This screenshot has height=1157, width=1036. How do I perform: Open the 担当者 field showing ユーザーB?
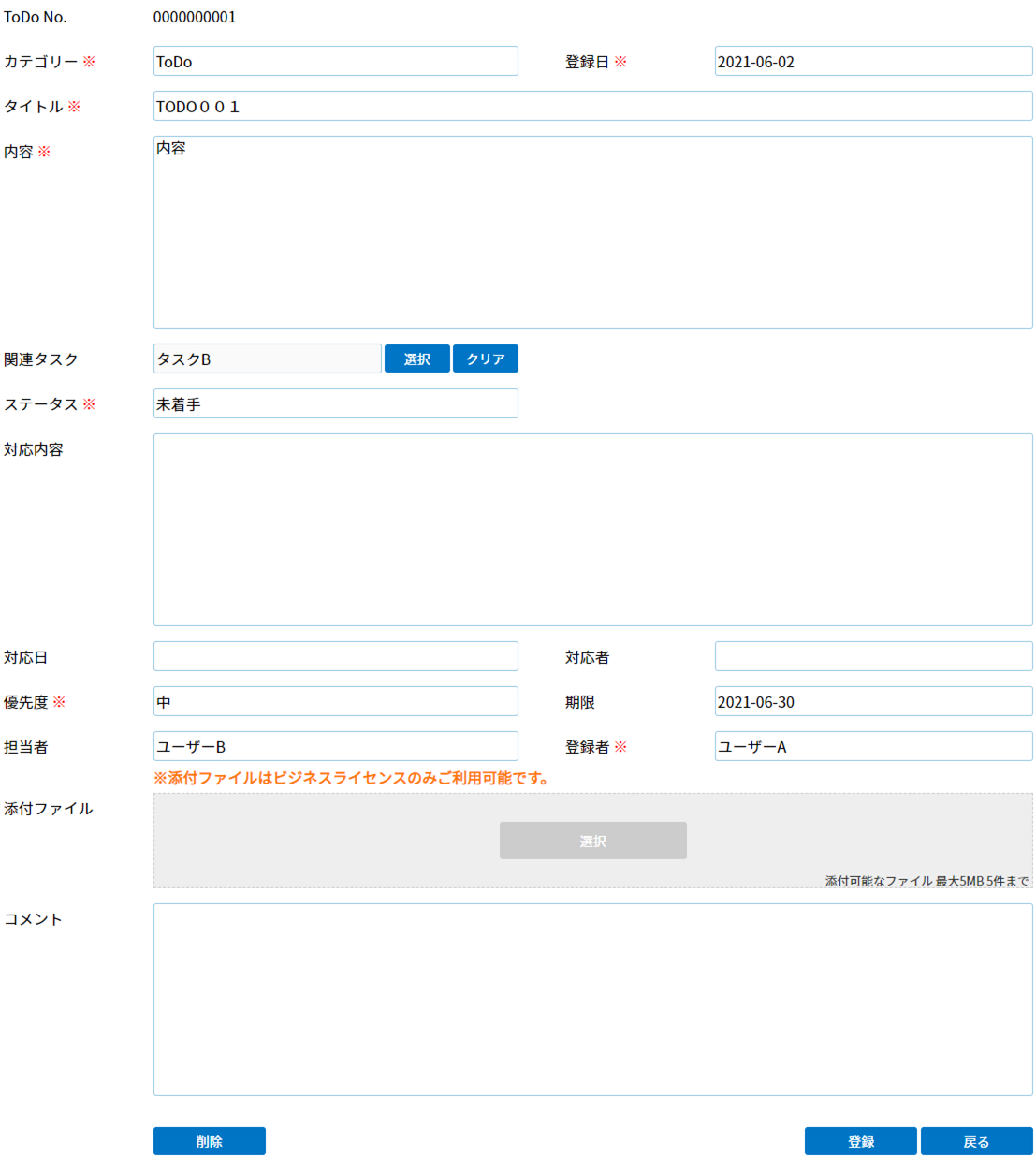coord(335,747)
